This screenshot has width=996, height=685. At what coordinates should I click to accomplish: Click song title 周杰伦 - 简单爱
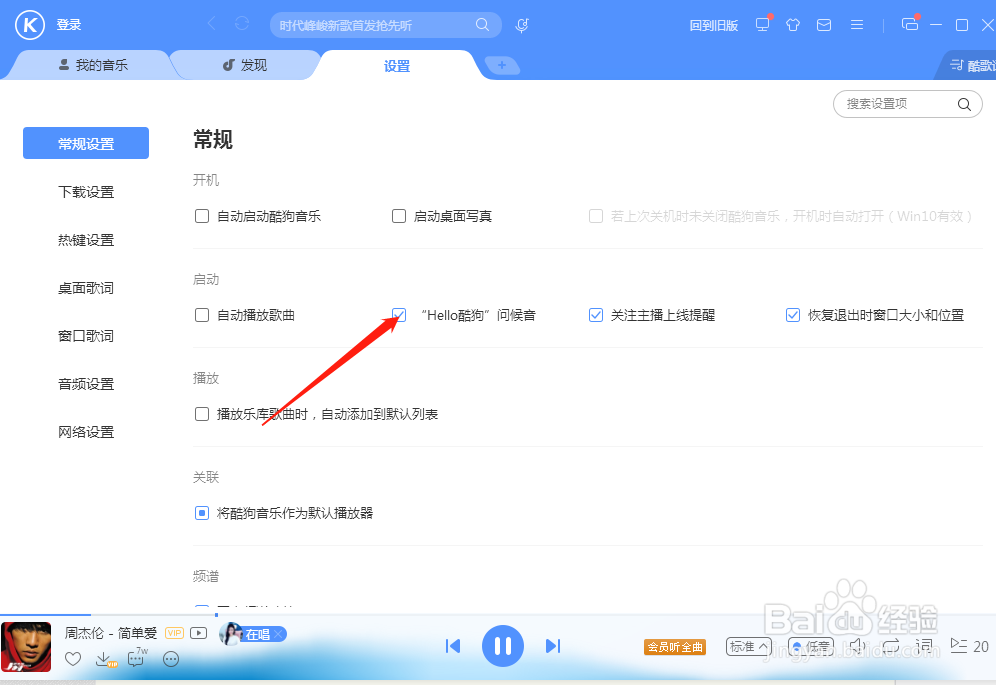click(x=111, y=633)
